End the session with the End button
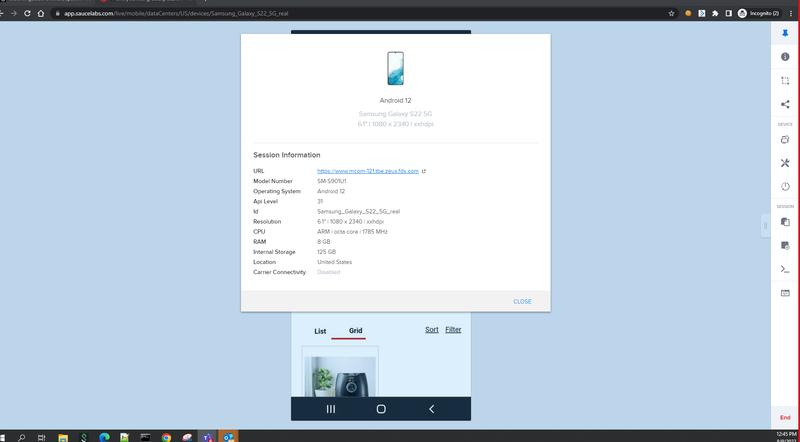800x442 pixels. click(785, 418)
